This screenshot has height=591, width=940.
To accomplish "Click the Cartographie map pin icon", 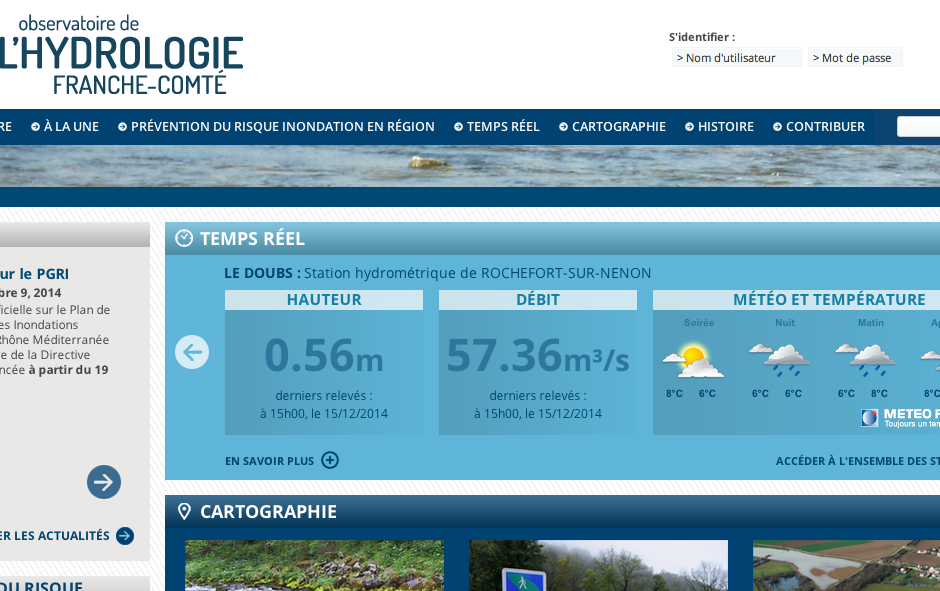I will tap(184, 511).
